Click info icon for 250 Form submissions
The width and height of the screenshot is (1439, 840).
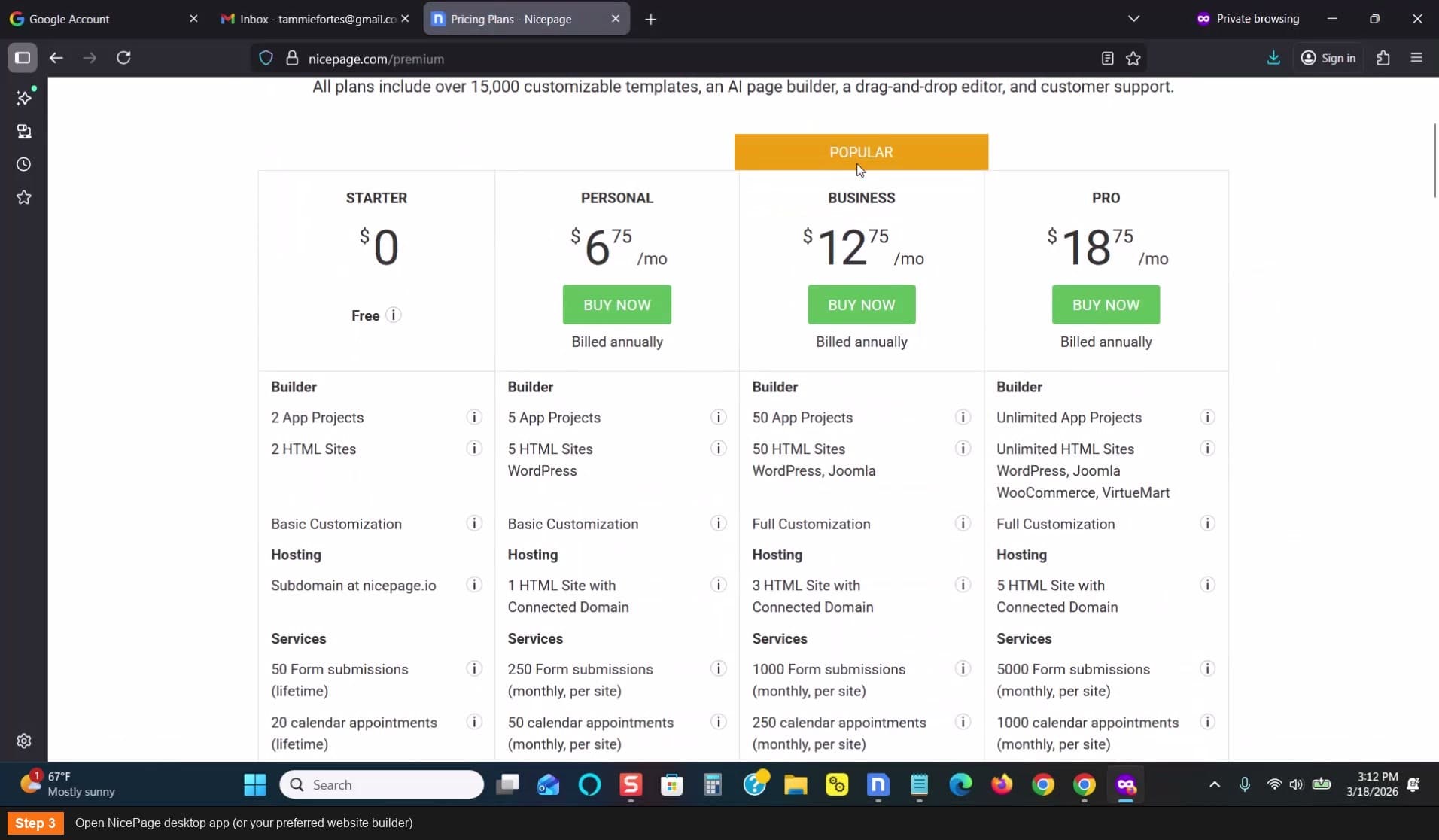coord(718,668)
